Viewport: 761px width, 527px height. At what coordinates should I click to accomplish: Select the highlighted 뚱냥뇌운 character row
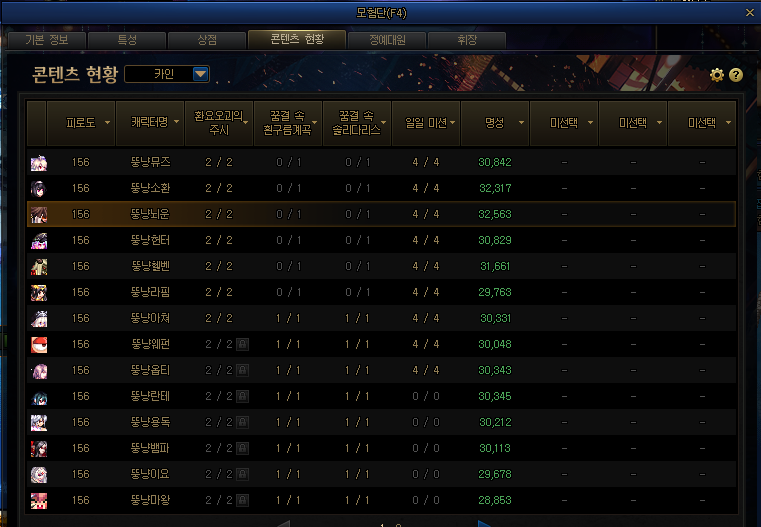(x=380, y=214)
